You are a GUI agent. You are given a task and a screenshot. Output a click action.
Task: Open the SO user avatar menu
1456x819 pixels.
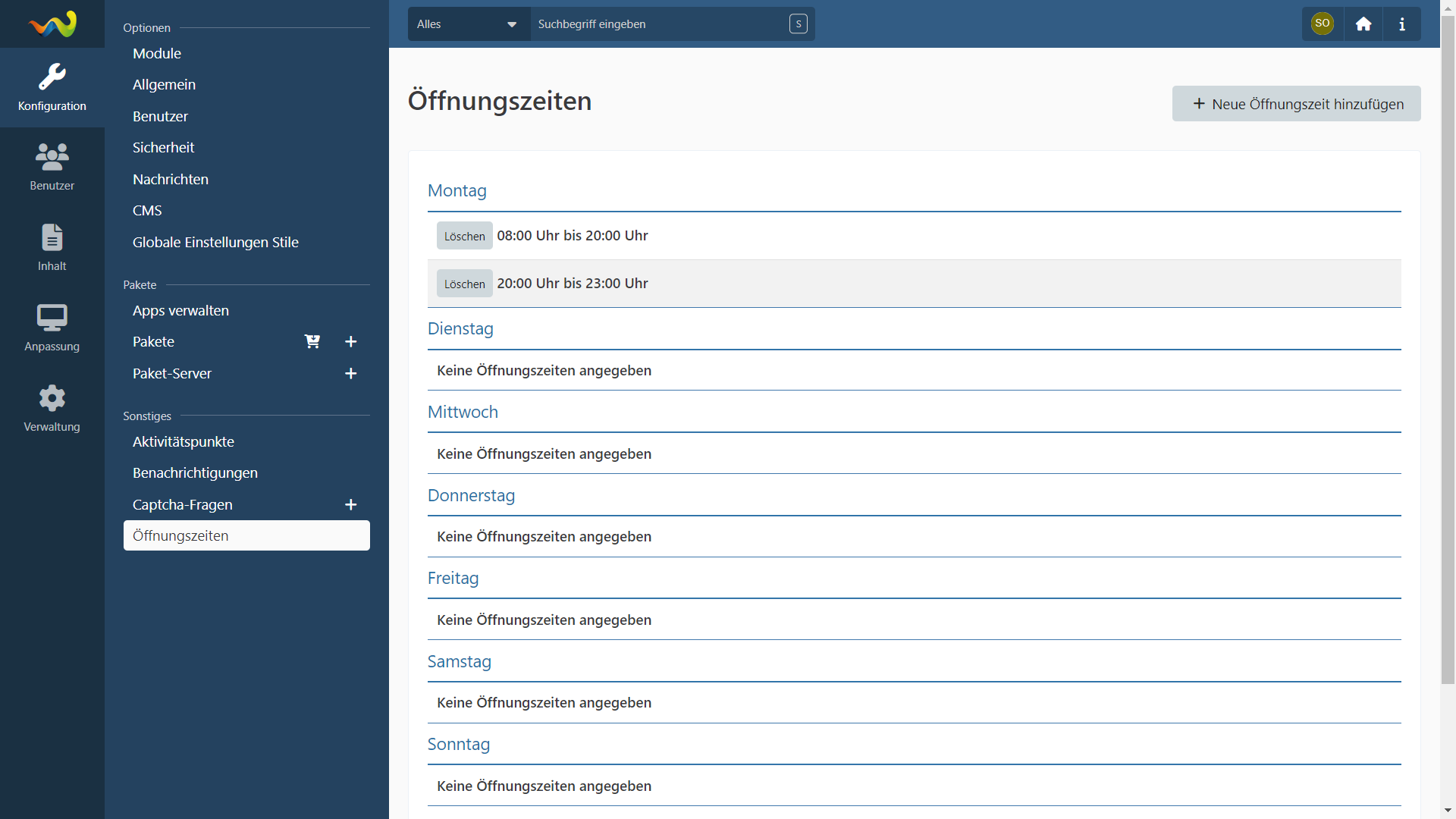pyautogui.click(x=1322, y=24)
